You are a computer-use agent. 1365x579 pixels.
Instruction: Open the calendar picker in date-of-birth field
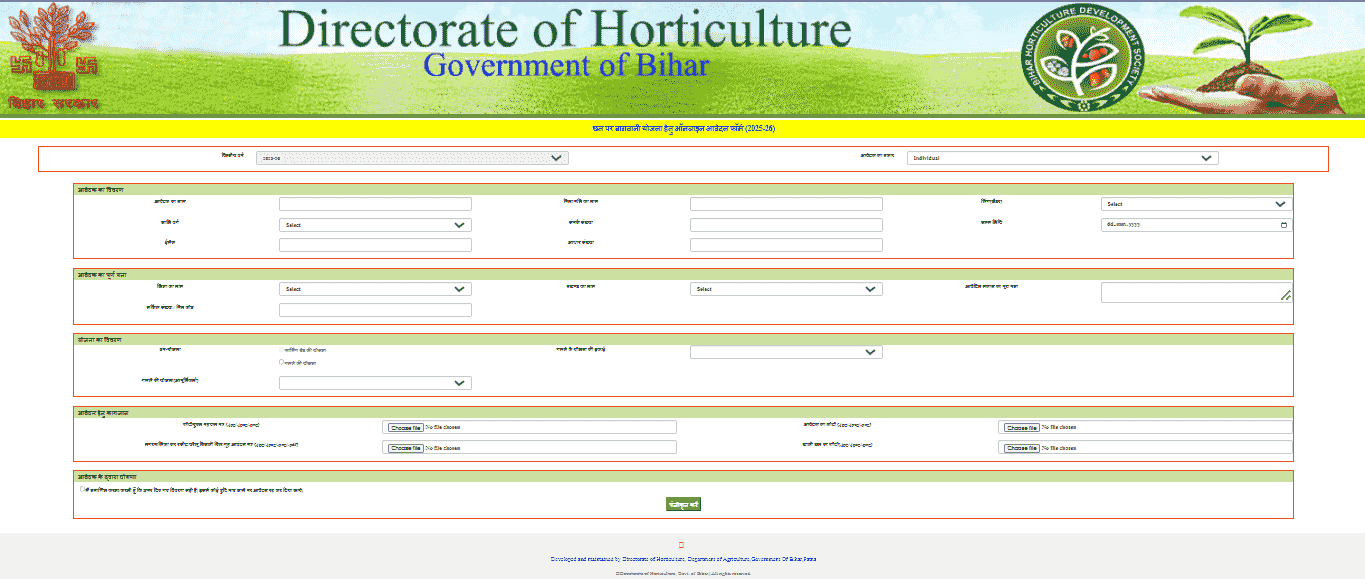(x=1283, y=225)
